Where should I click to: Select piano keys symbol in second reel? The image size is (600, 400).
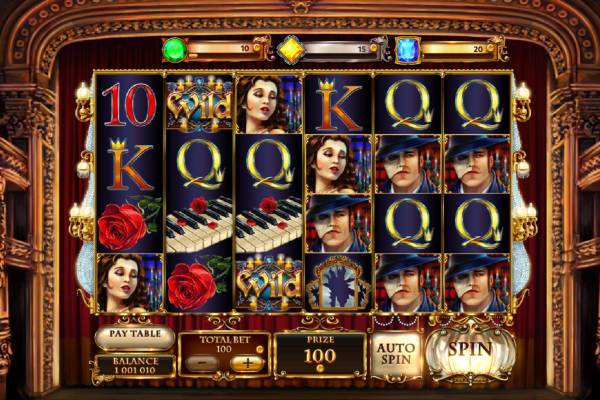(199, 224)
